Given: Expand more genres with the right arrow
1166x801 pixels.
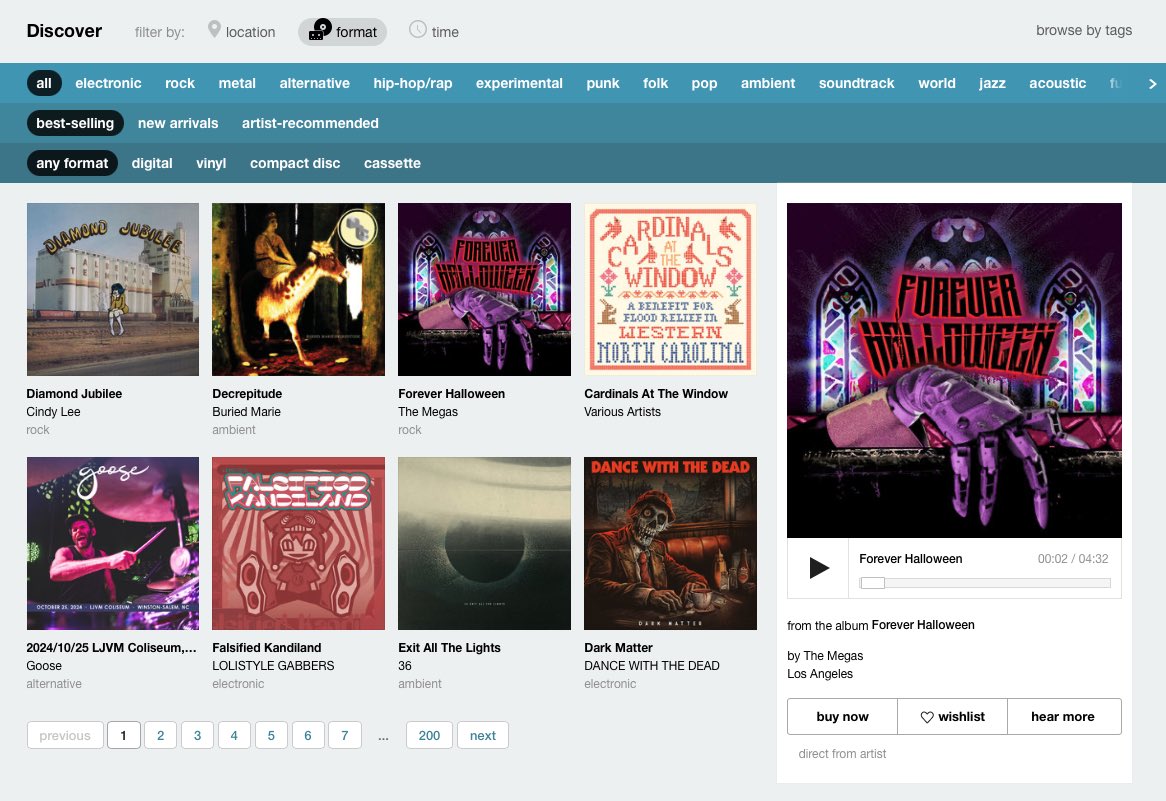Looking at the screenshot, I should [1152, 83].
